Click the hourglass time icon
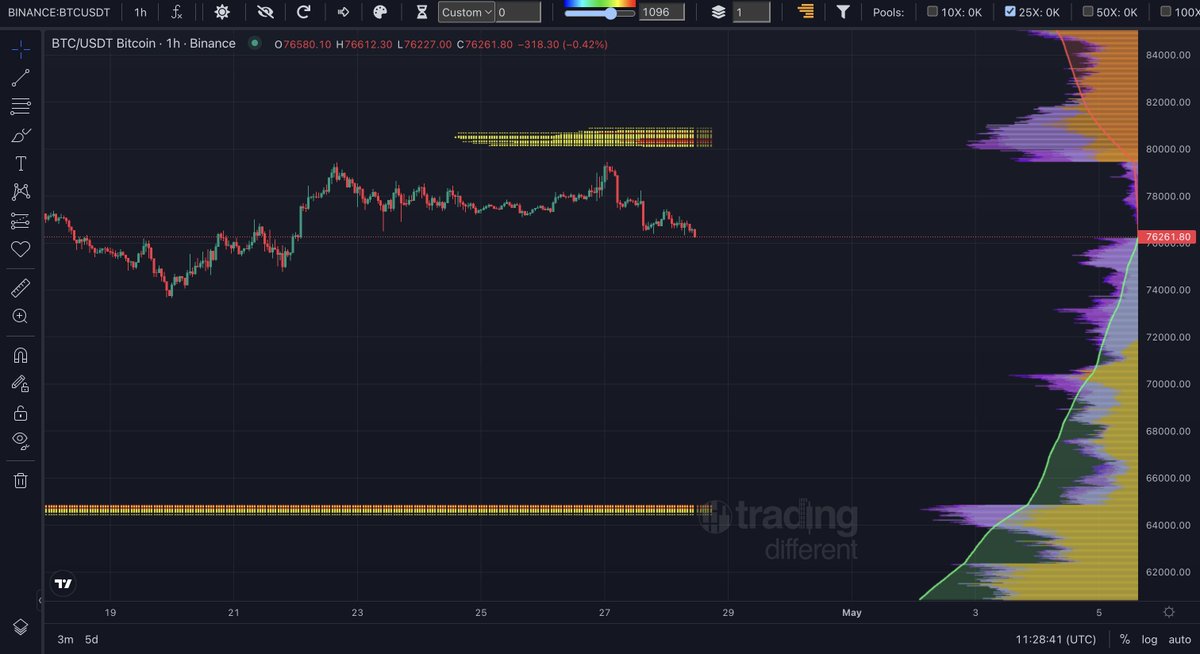Viewport: 1200px width, 654px height. [422, 12]
